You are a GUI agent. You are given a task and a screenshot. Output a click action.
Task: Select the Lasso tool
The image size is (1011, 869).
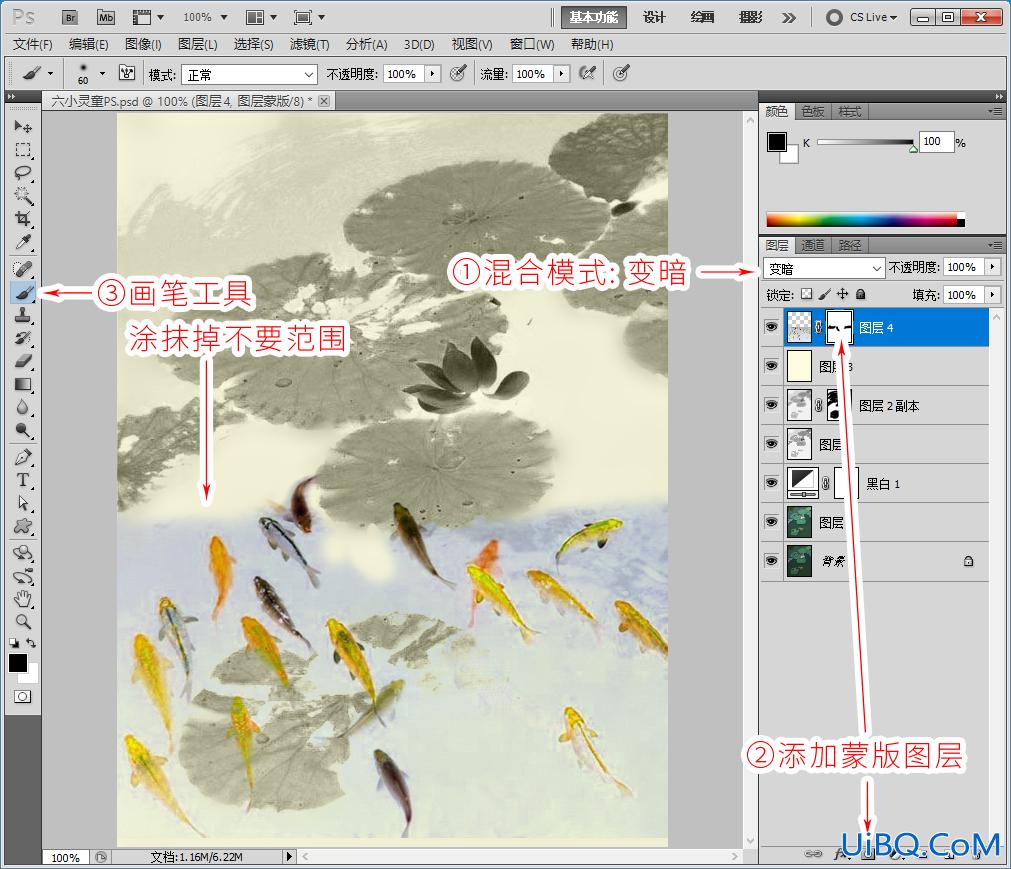point(23,173)
